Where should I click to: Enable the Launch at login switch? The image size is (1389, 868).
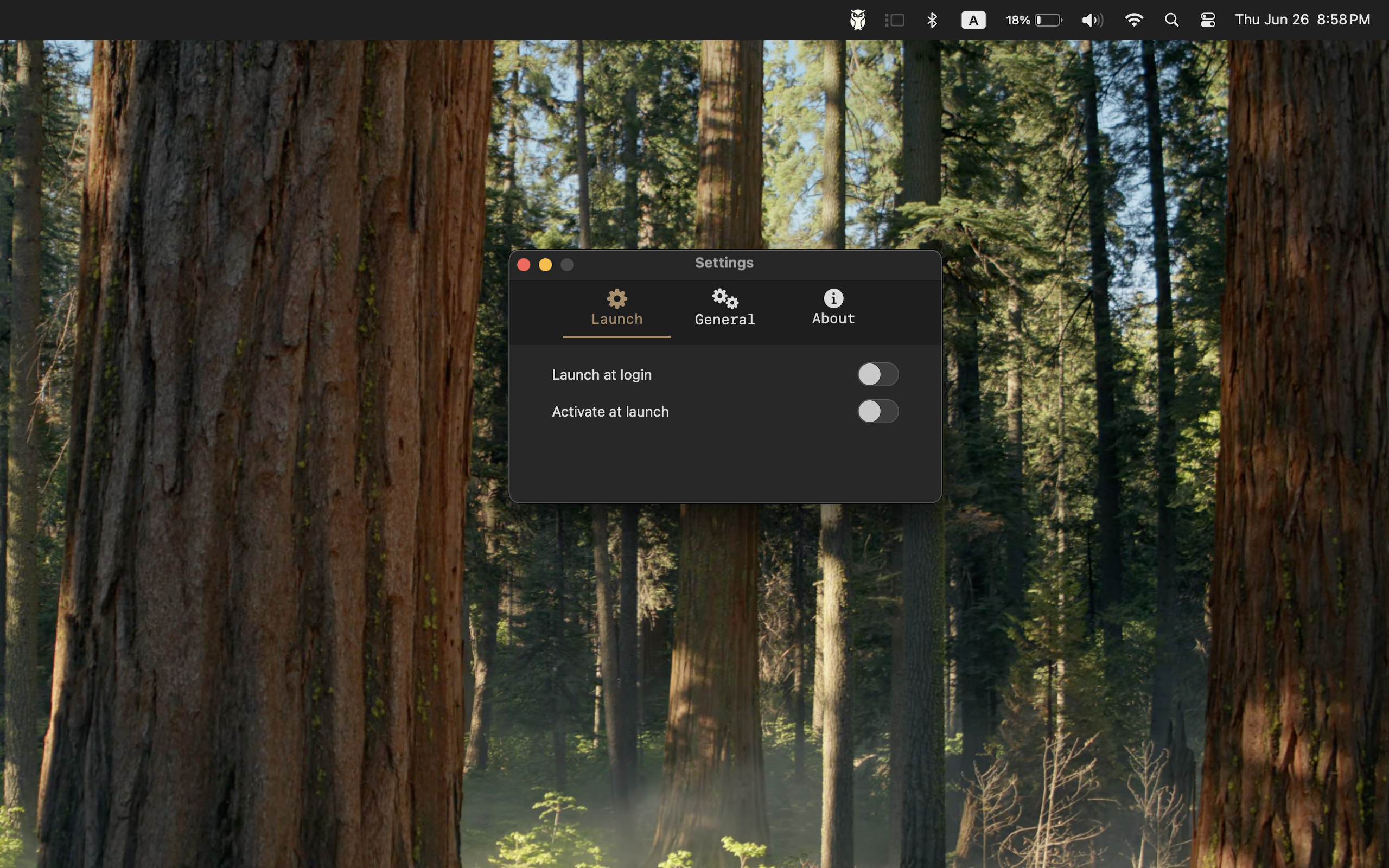[877, 374]
